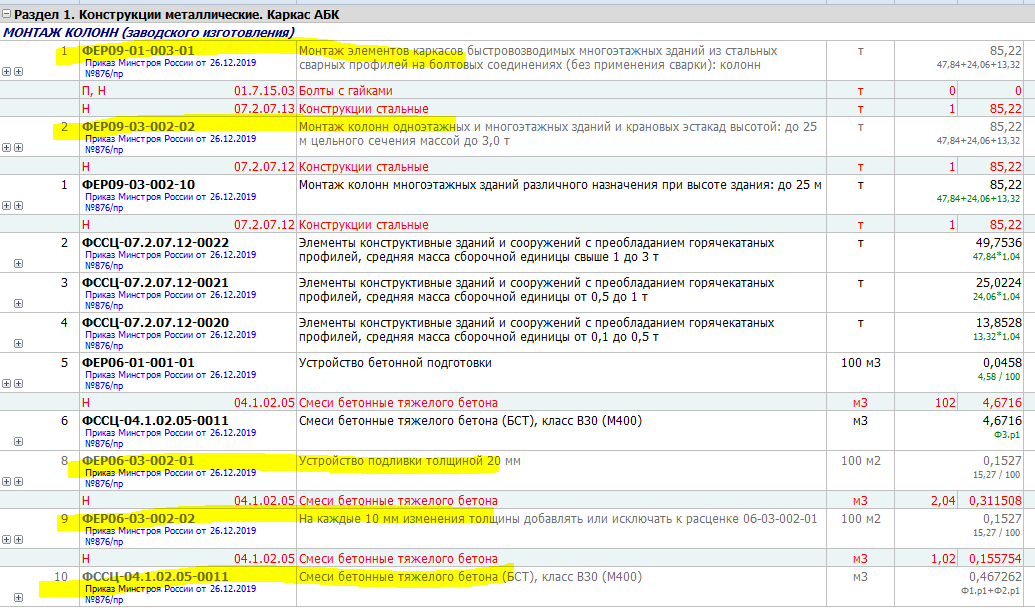Click position 10 description 'Смеси бетонные тяжелого бетона (БСТ)'

[x=470, y=577]
